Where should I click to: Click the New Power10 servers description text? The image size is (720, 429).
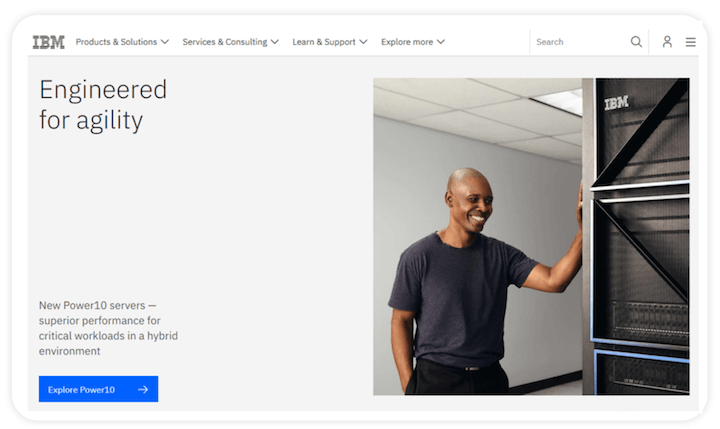(x=108, y=328)
